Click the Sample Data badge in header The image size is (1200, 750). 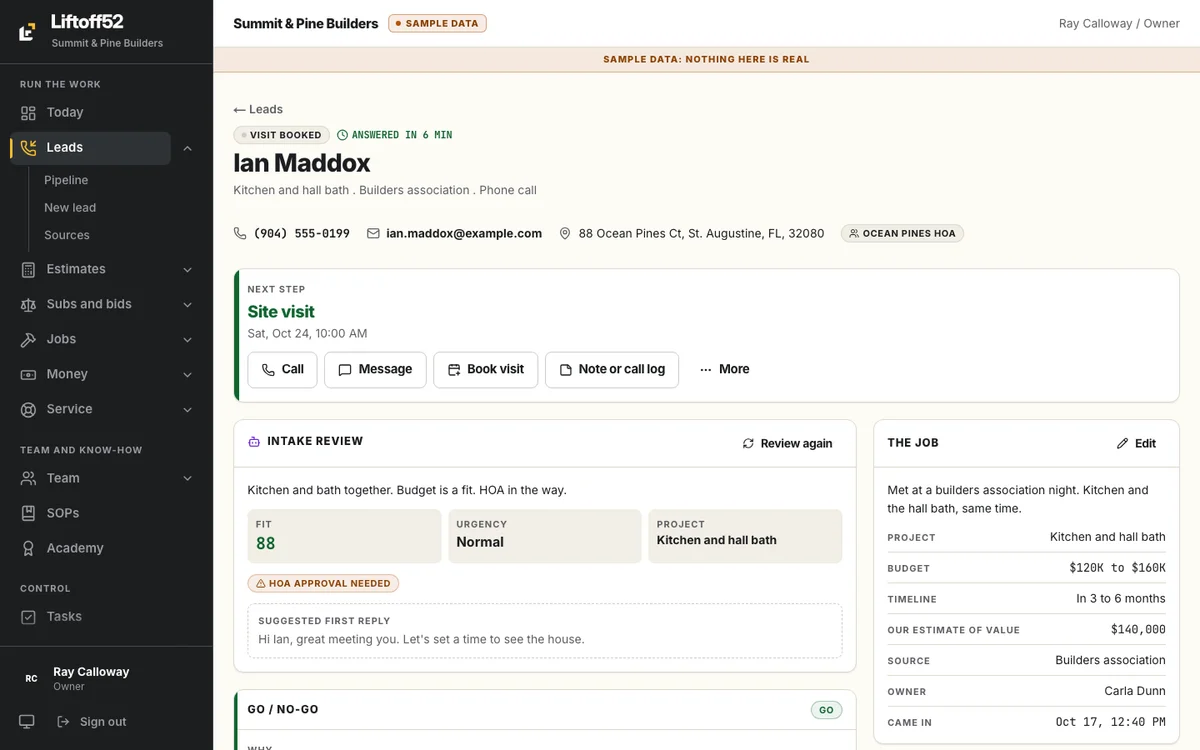click(437, 23)
